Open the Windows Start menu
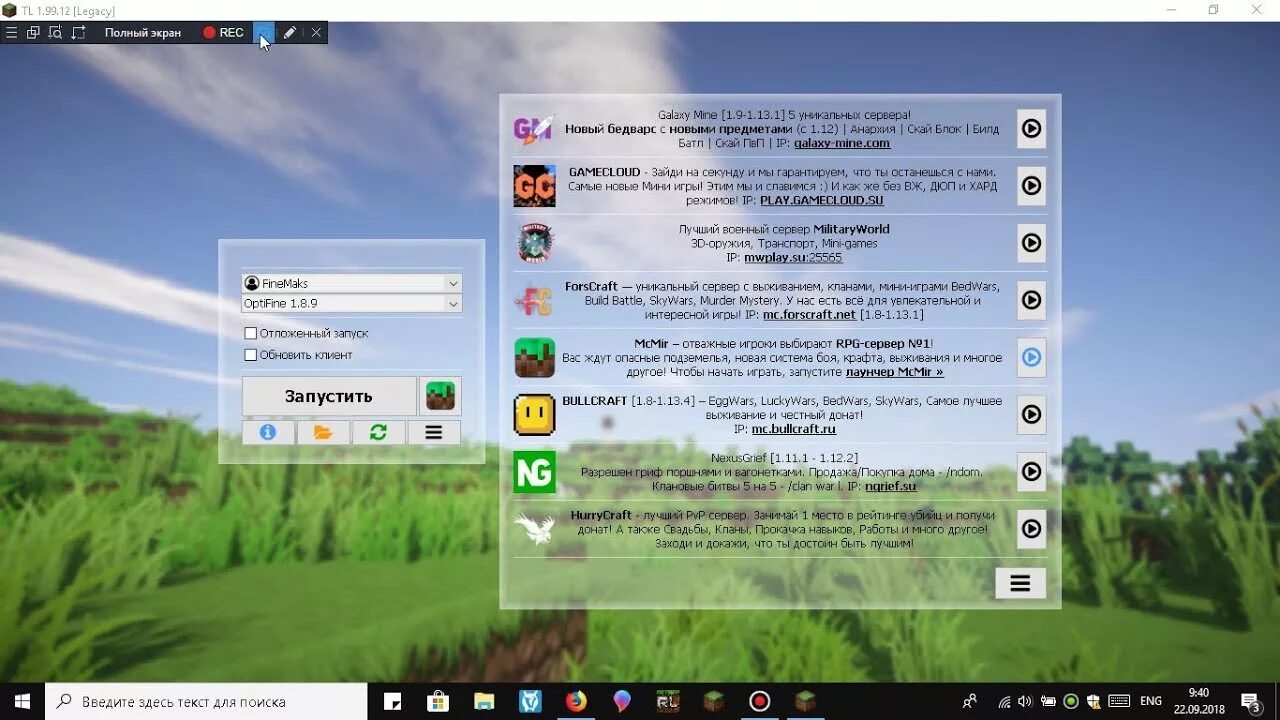This screenshot has height=720, width=1280. [22, 702]
